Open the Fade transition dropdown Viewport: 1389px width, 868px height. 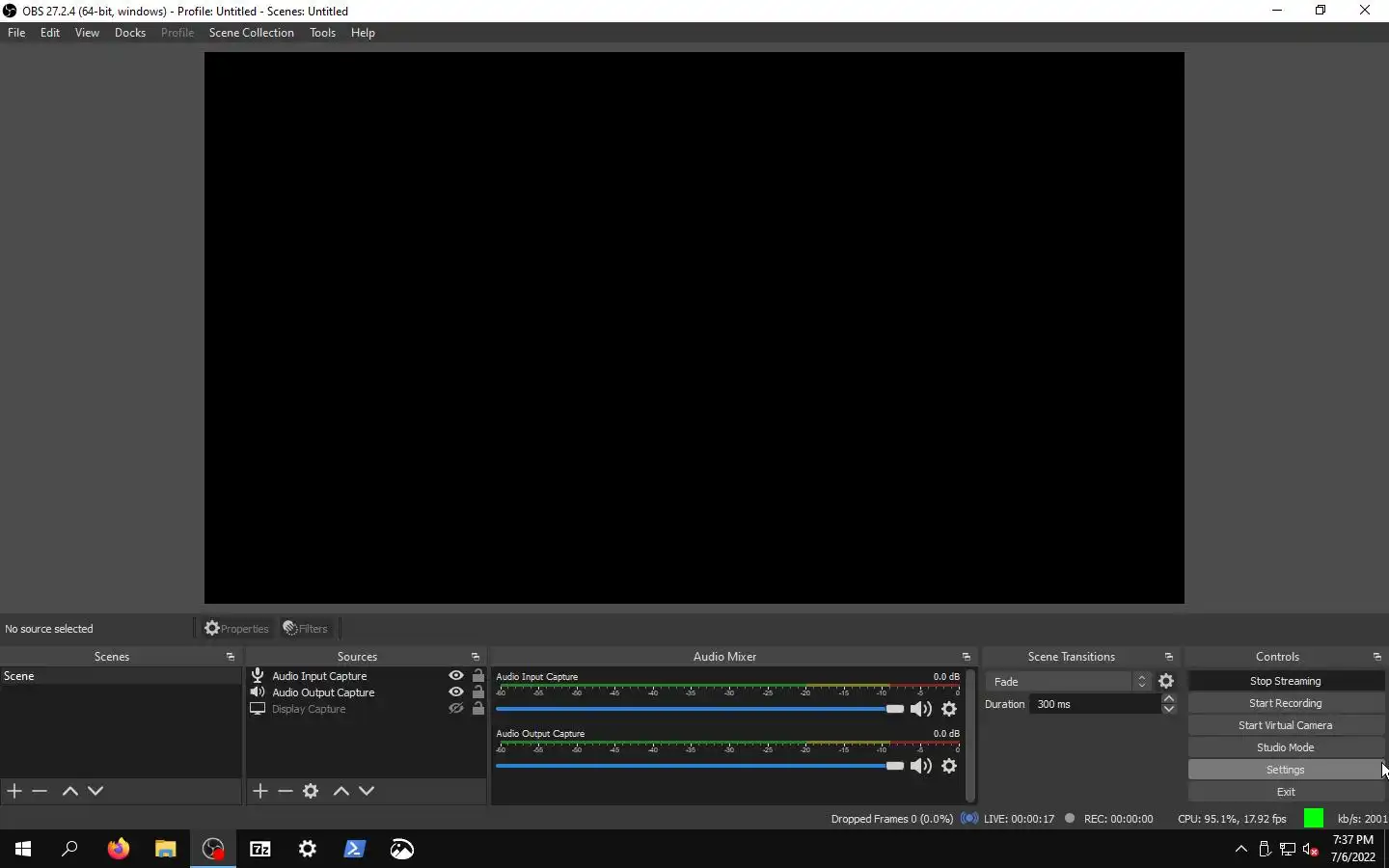1069,682
